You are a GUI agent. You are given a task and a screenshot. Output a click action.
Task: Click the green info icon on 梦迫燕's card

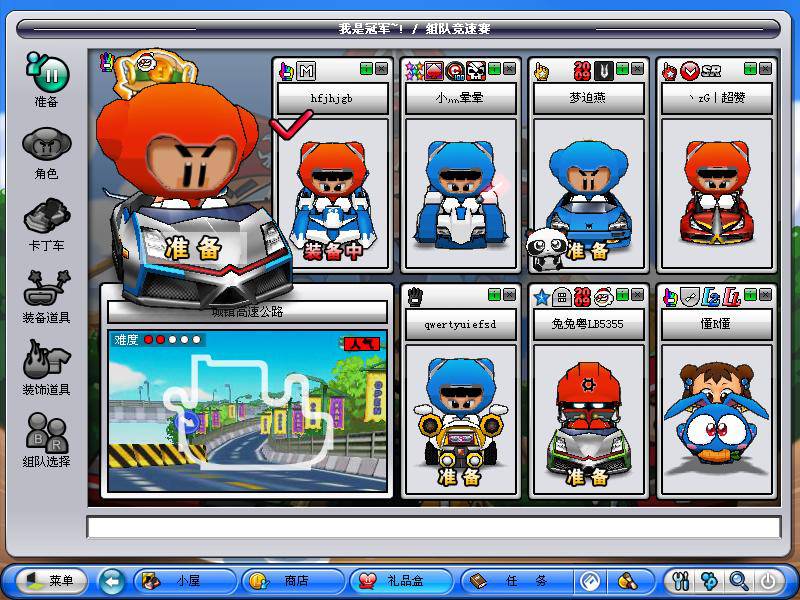click(622, 69)
